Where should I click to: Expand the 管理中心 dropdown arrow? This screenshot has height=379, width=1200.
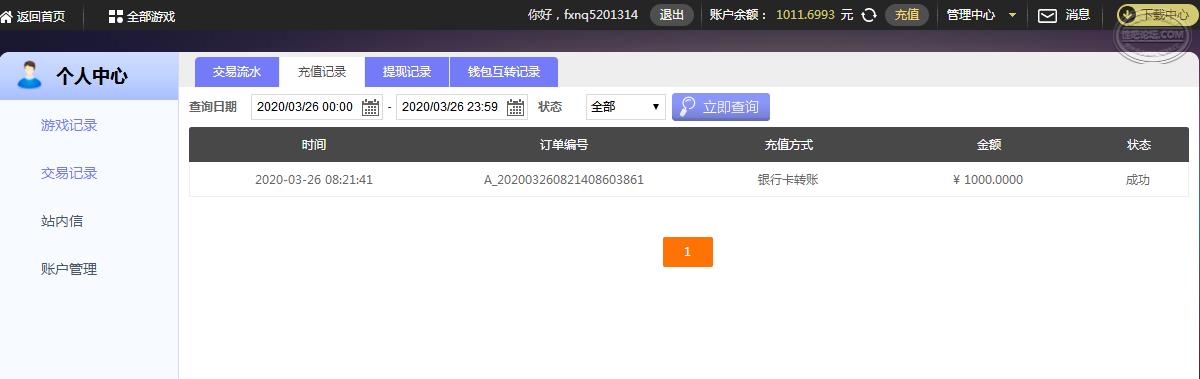click(1013, 16)
